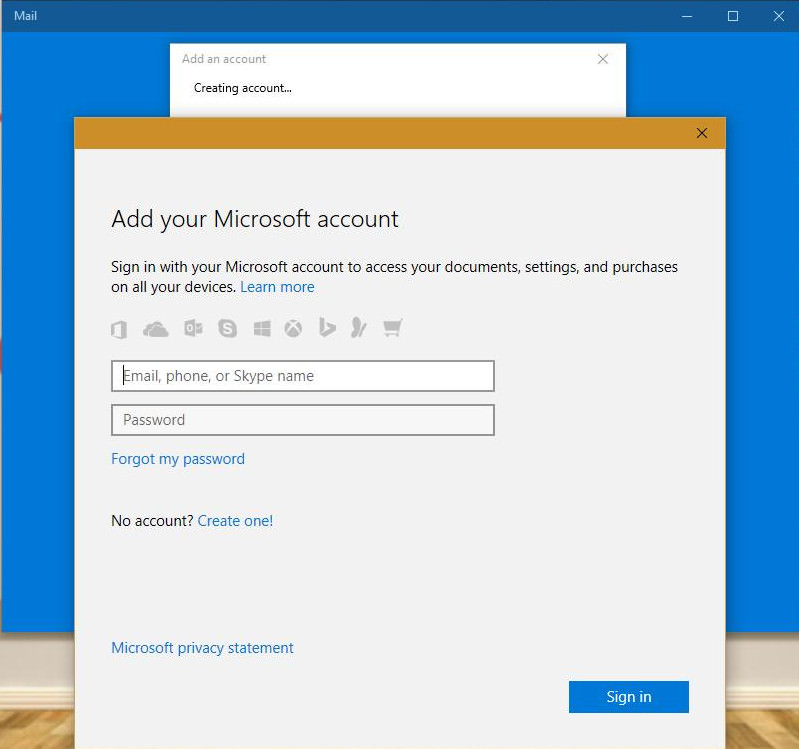Screen dimensions: 799x749
Task: Focus the Email, phone, or Skype name field
Action: click(303, 376)
